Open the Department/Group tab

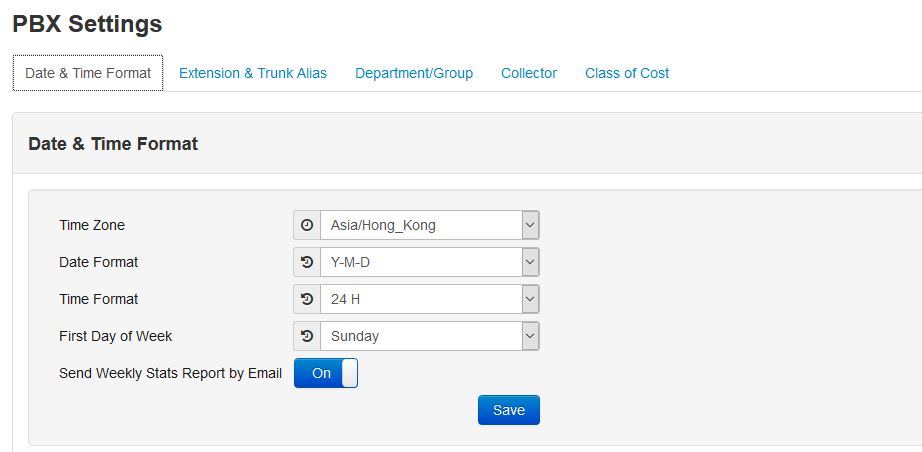coord(414,73)
